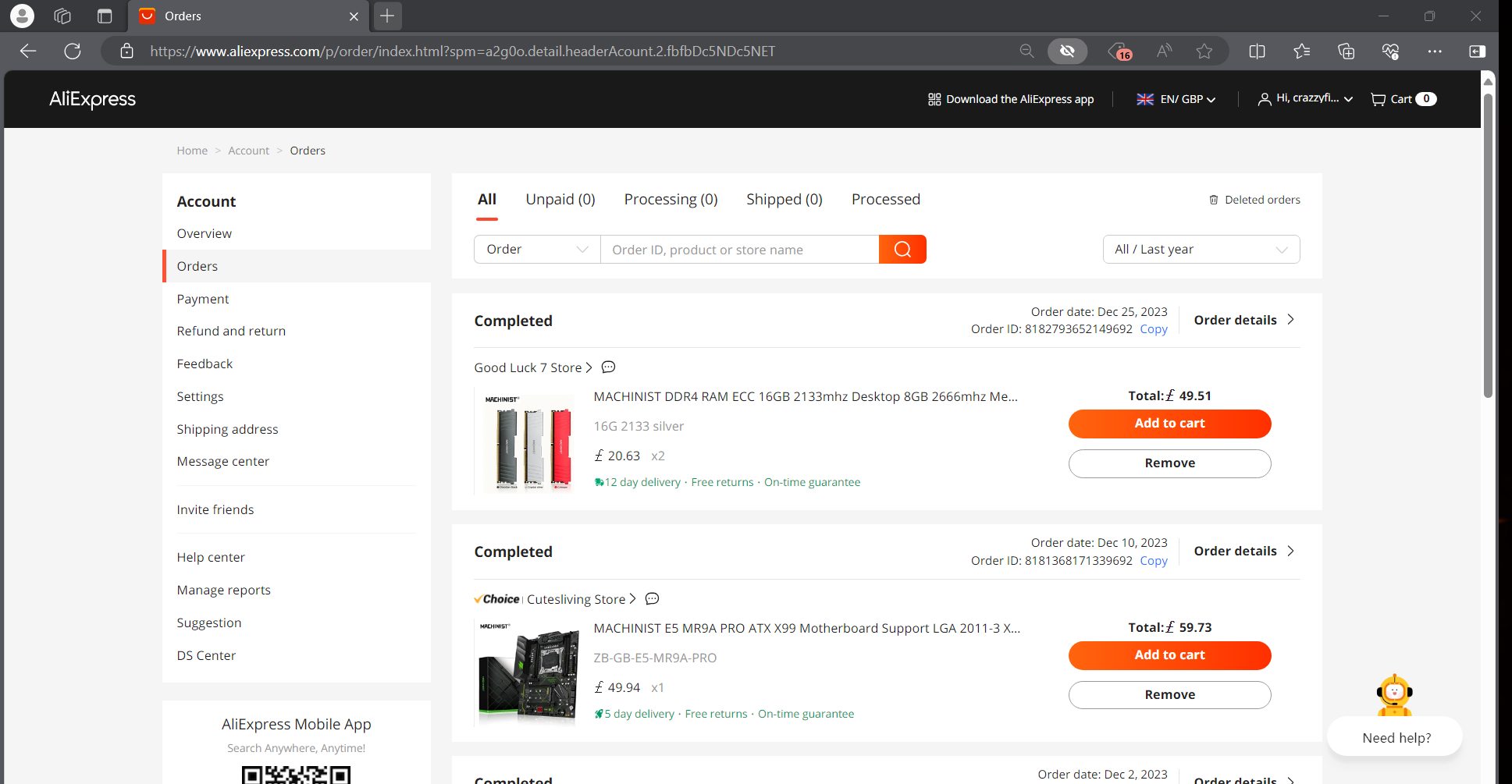Image resolution: width=1512 pixels, height=784 pixels.
Task: Message Cutesliving Store chat icon
Action: [x=653, y=599]
